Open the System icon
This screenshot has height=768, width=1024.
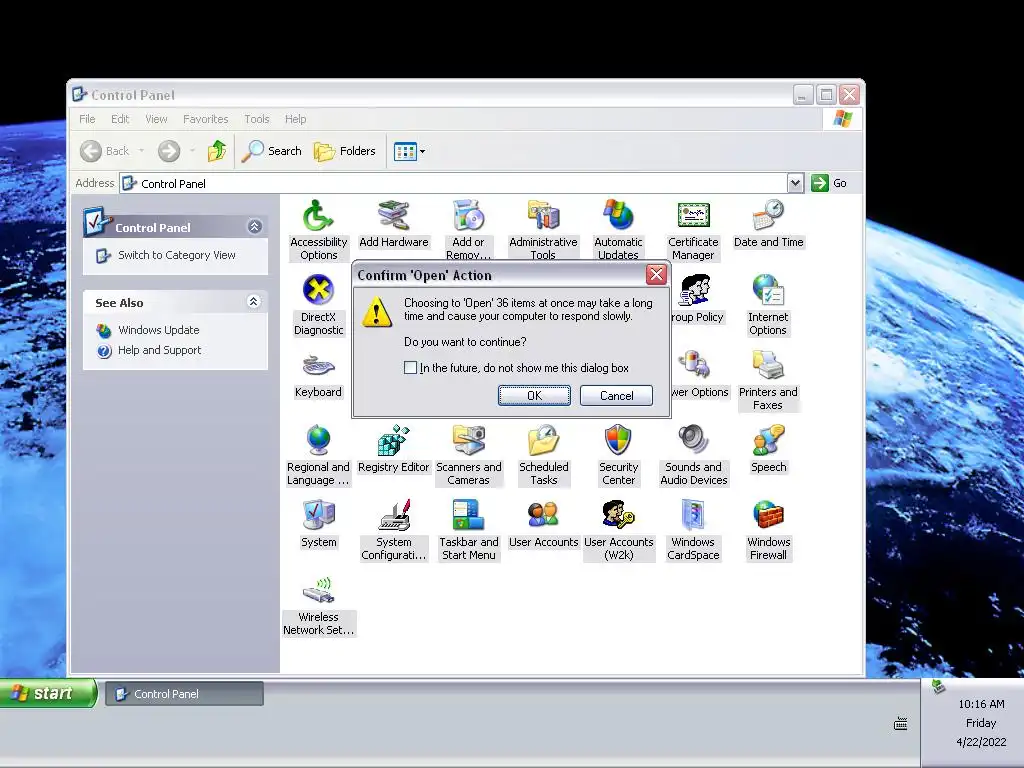[x=318, y=524]
